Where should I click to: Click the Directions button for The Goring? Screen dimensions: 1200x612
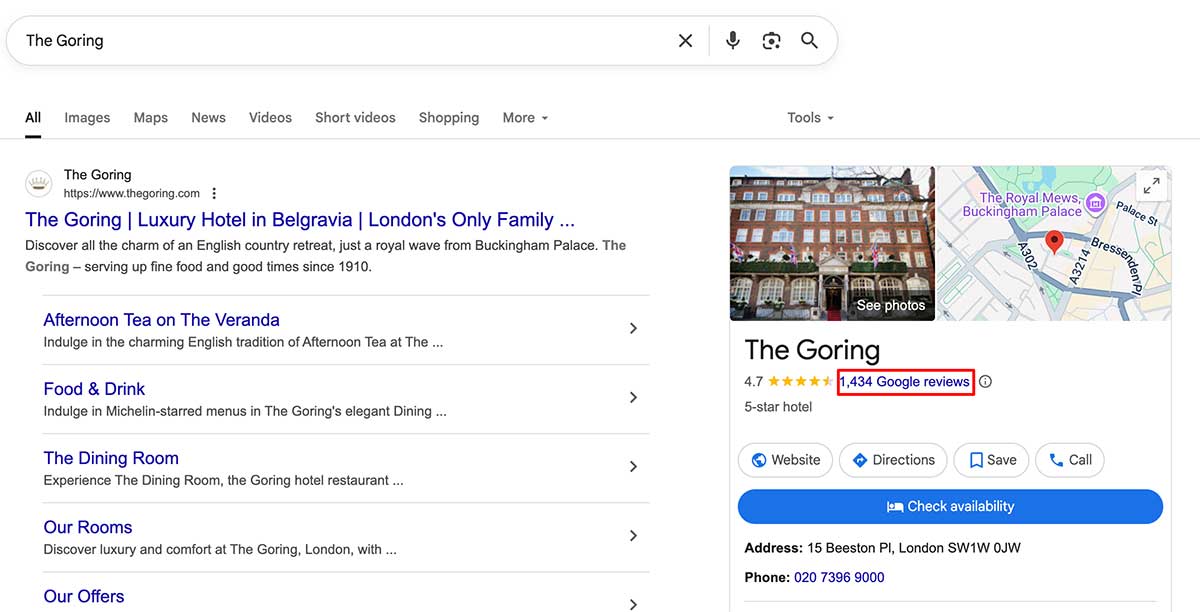(892, 460)
